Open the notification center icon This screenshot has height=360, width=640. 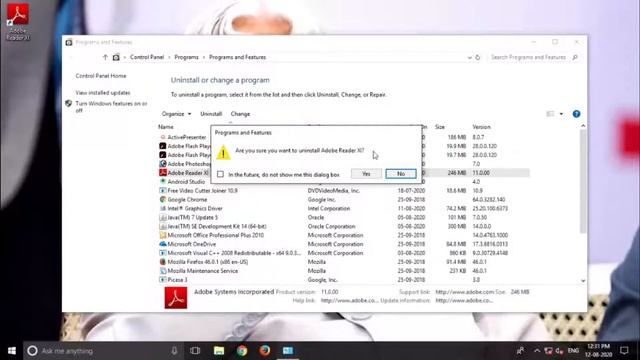[x=624, y=351]
